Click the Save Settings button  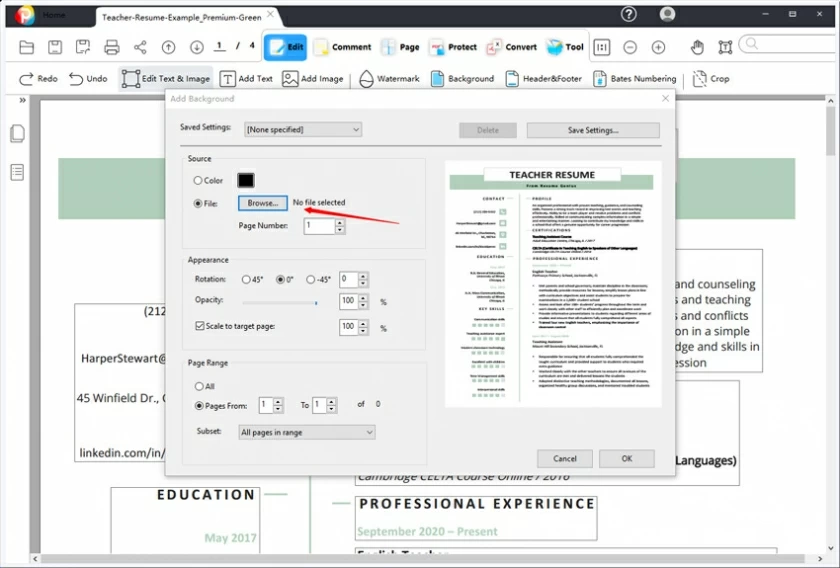tap(593, 130)
